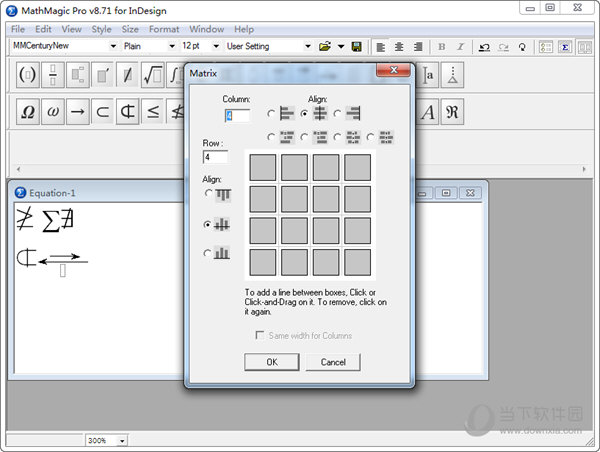Open the text label 'a' template palette
600x452 pixels.
[x=427, y=75]
